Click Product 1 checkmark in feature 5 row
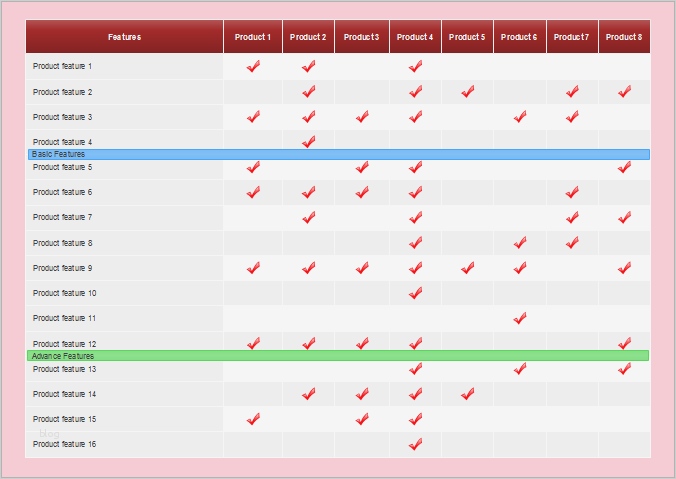This screenshot has height=479, width=676. point(253,167)
